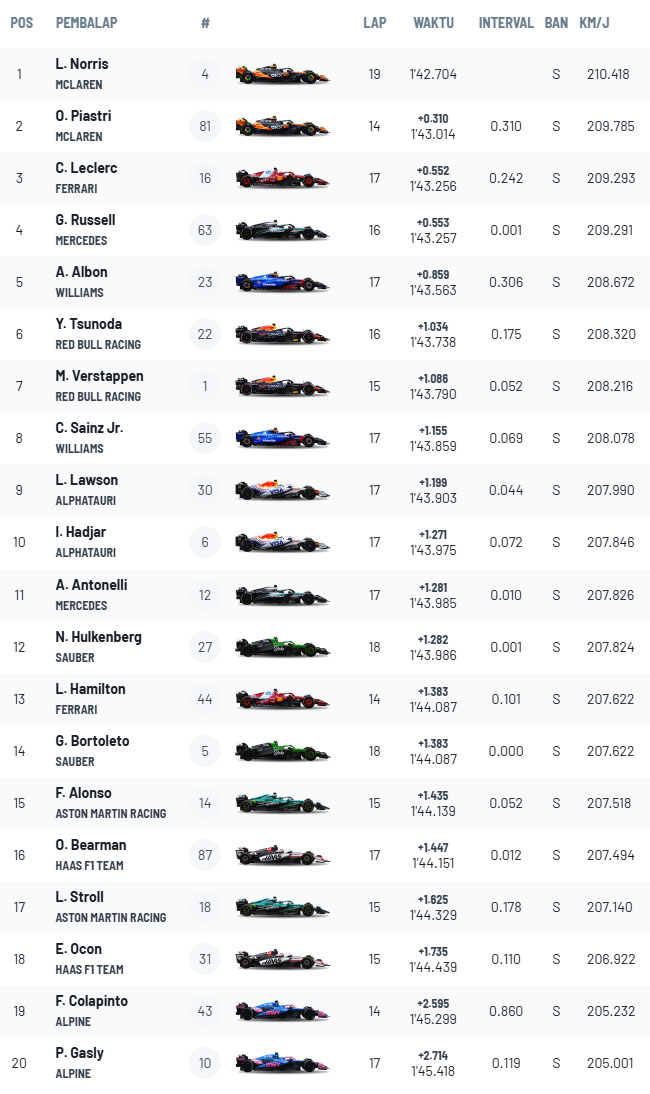650x1094 pixels.
Task: Click A. Albon's Williams car icon
Action: click(x=282, y=282)
